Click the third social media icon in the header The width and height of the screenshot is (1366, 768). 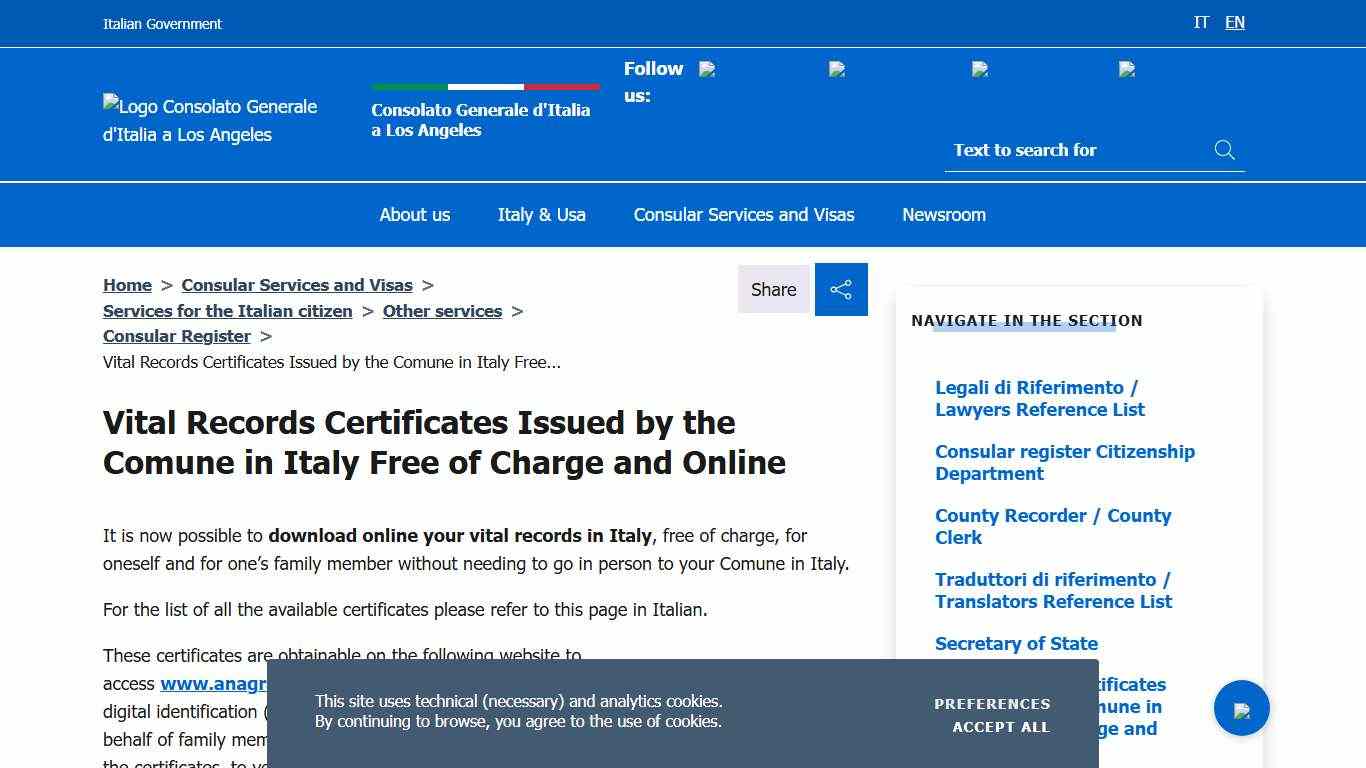pyautogui.click(x=980, y=69)
